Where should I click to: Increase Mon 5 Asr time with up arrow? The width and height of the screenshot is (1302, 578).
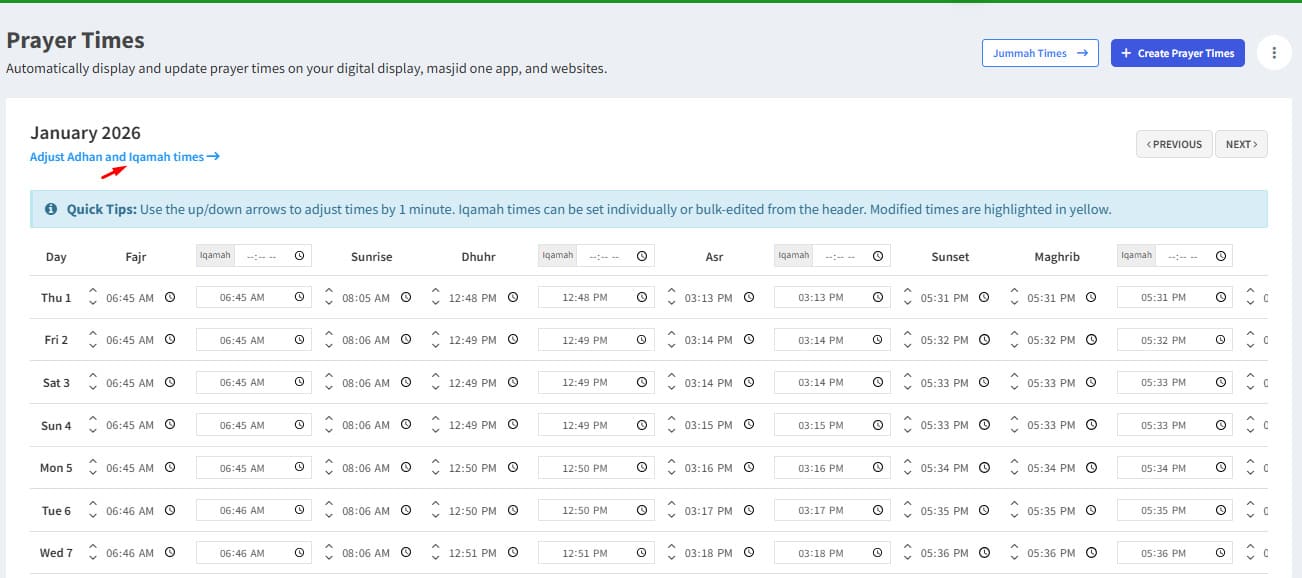pyautogui.click(x=672, y=461)
